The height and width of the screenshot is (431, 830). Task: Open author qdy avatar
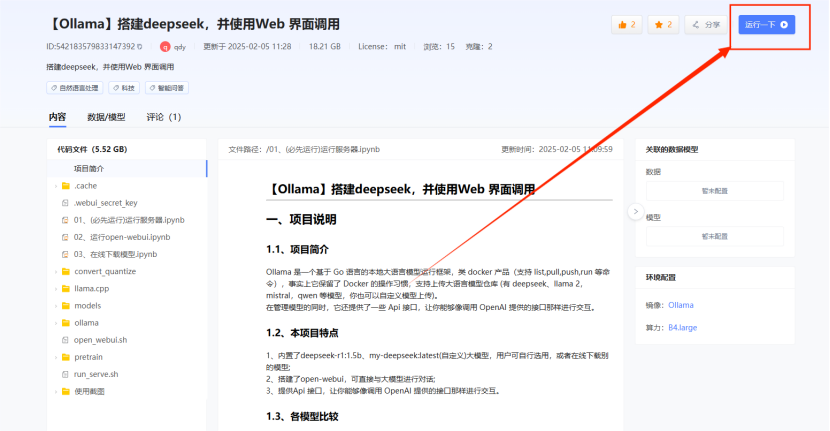click(x=165, y=47)
